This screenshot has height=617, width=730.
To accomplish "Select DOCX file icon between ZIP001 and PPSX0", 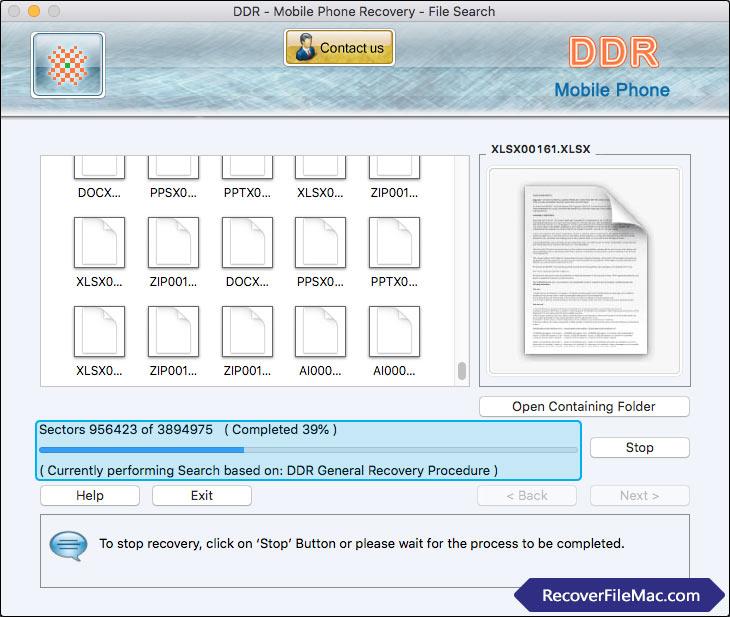I will tap(247, 243).
